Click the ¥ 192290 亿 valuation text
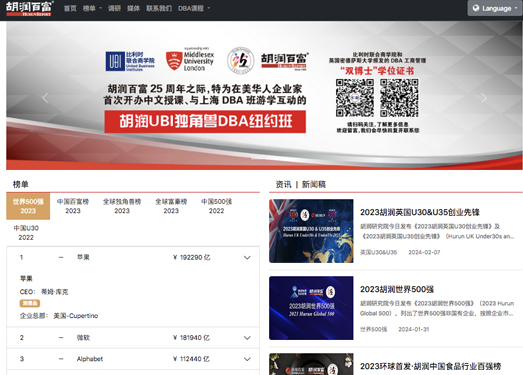 point(191,258)
